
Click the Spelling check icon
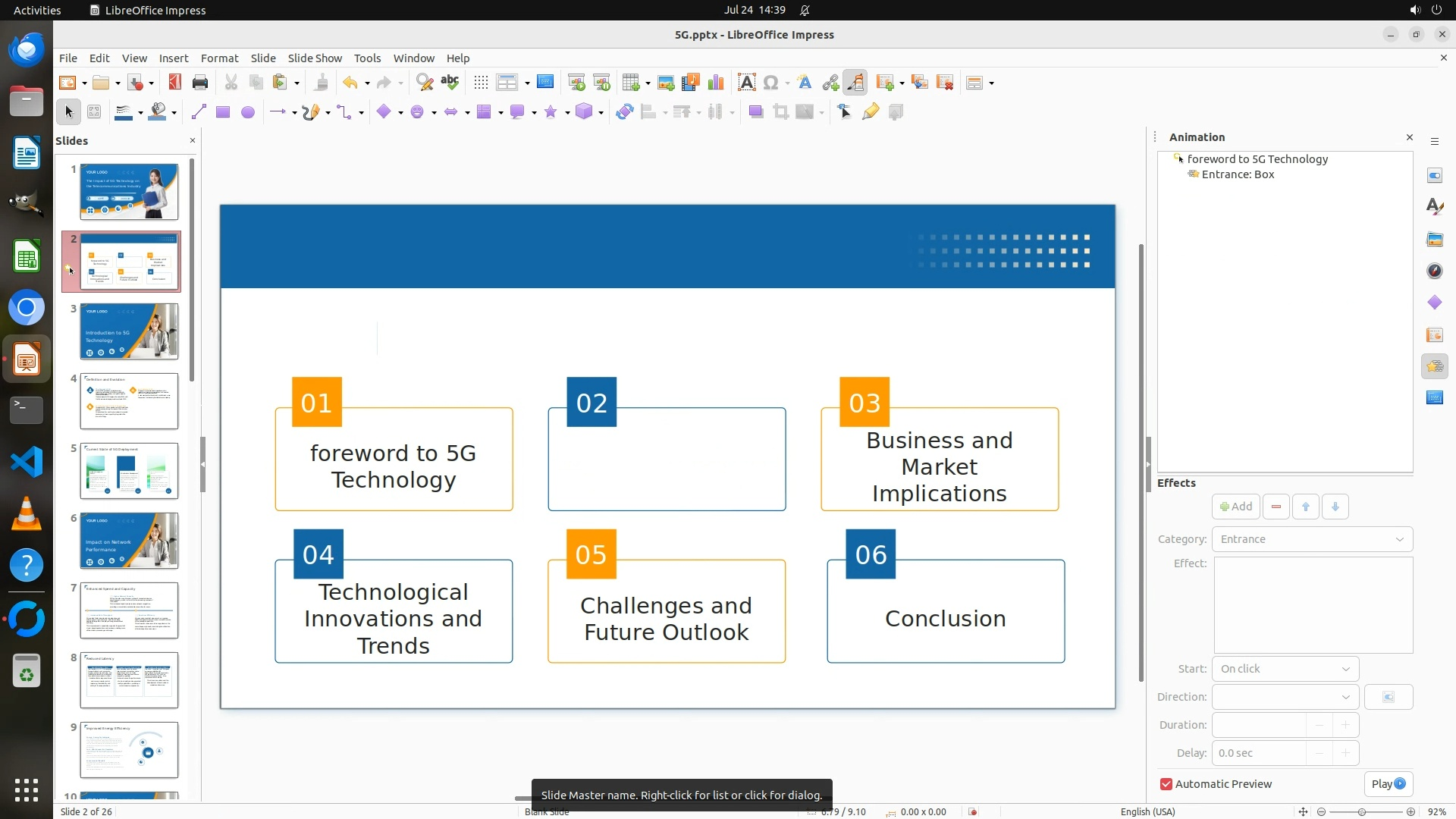450,83
